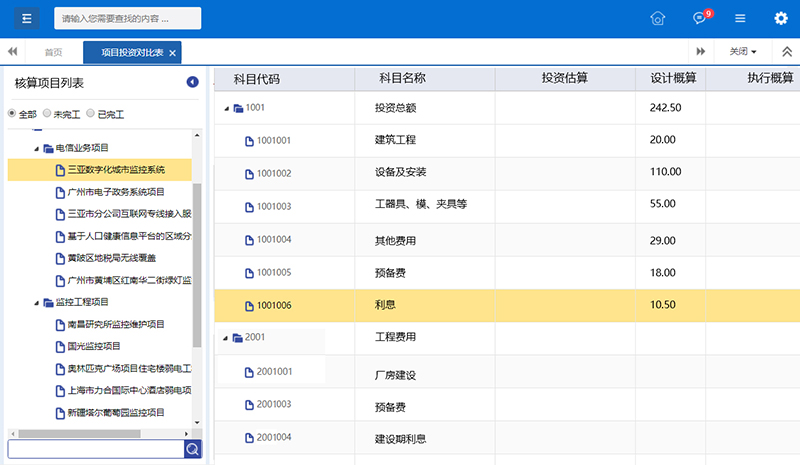Collapse the 核算项目列表 side panel
The width and height of the screenshot is (800, 465).
tap(193, 83)
